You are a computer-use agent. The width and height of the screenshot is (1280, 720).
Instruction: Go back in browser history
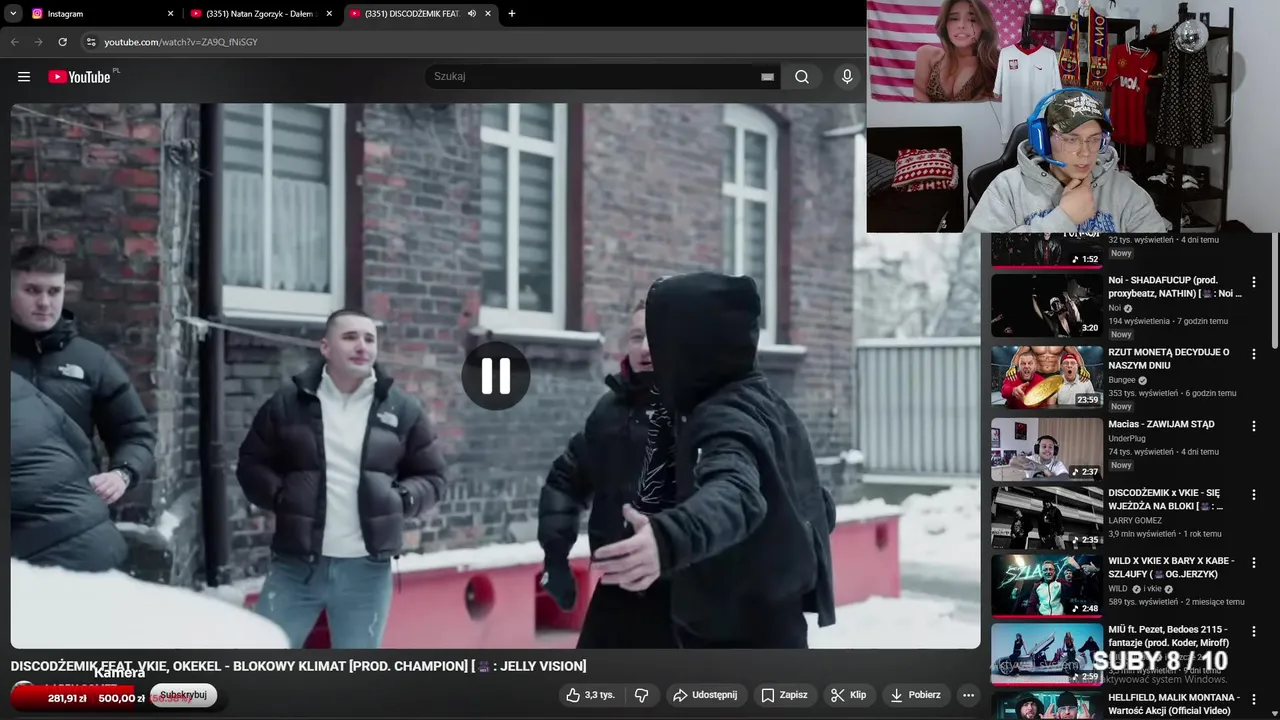click(14, 42)
